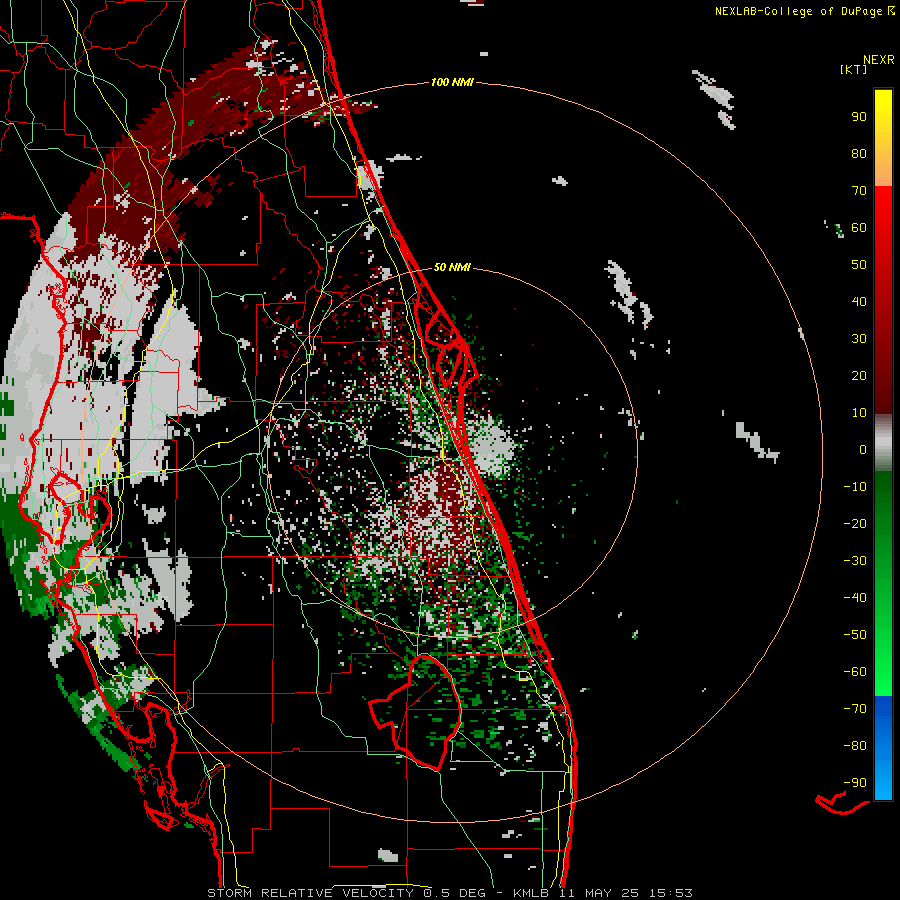Click the -80 scale value

click(855, 746)
